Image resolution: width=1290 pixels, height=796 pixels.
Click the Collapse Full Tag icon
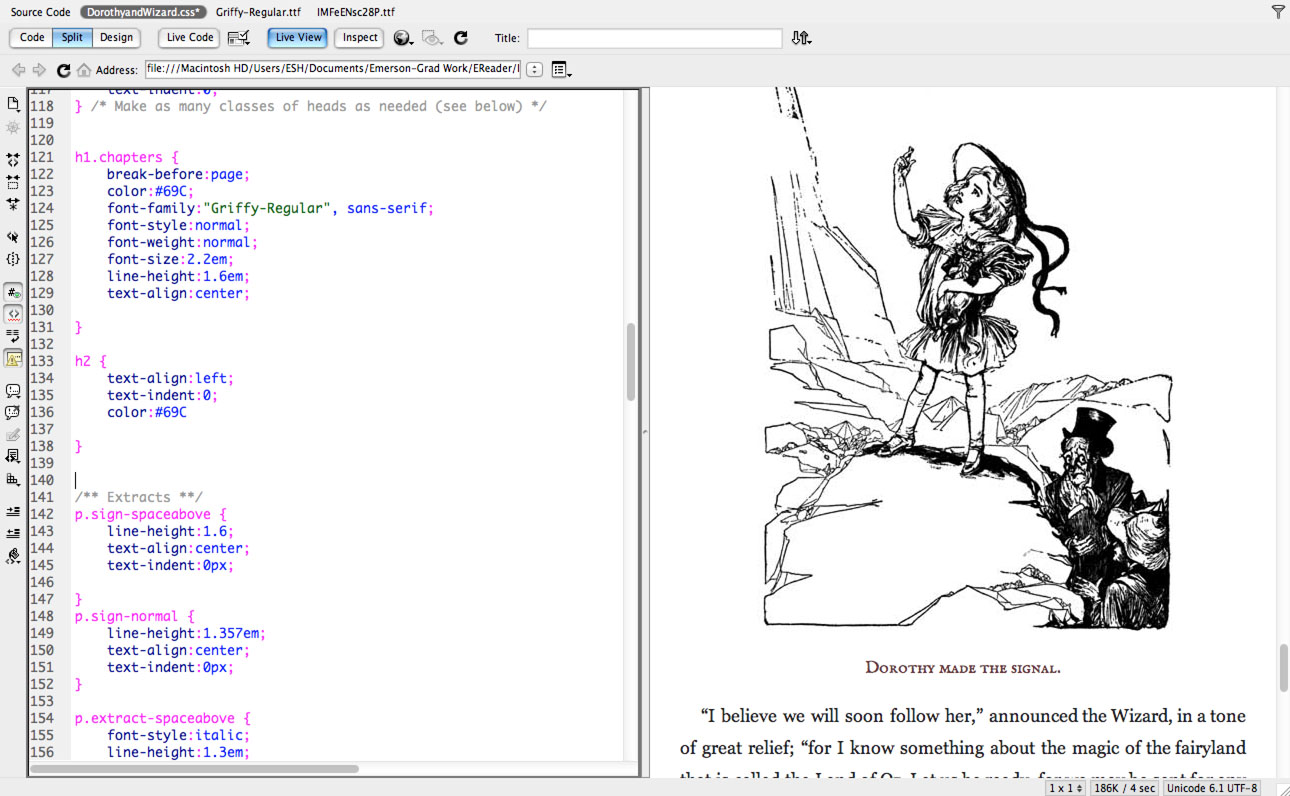(13, 160)
